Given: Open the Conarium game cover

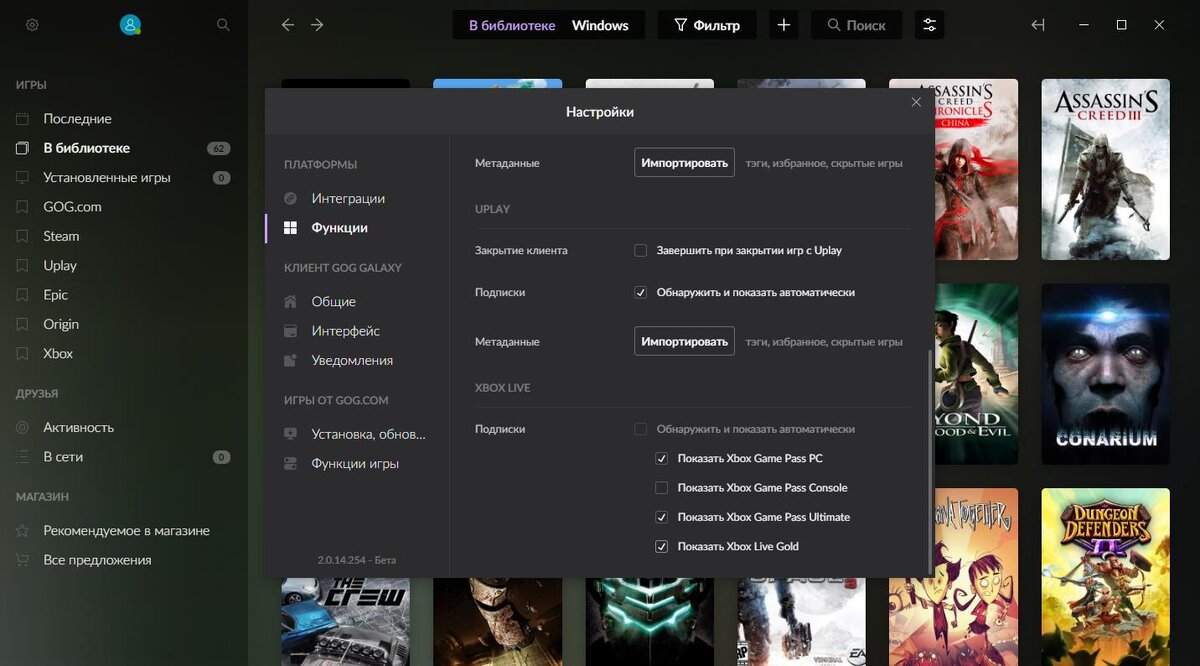Looking at the screenshot, I should (1105, 374).
